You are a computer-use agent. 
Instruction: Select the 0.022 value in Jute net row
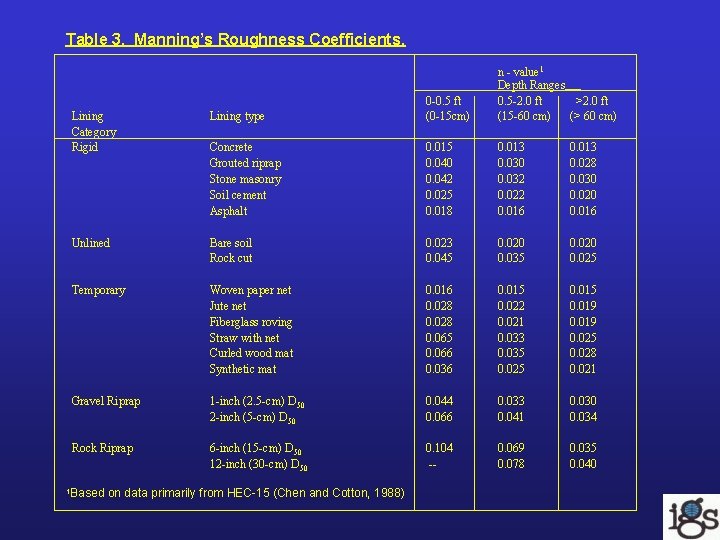coord(511,306)
